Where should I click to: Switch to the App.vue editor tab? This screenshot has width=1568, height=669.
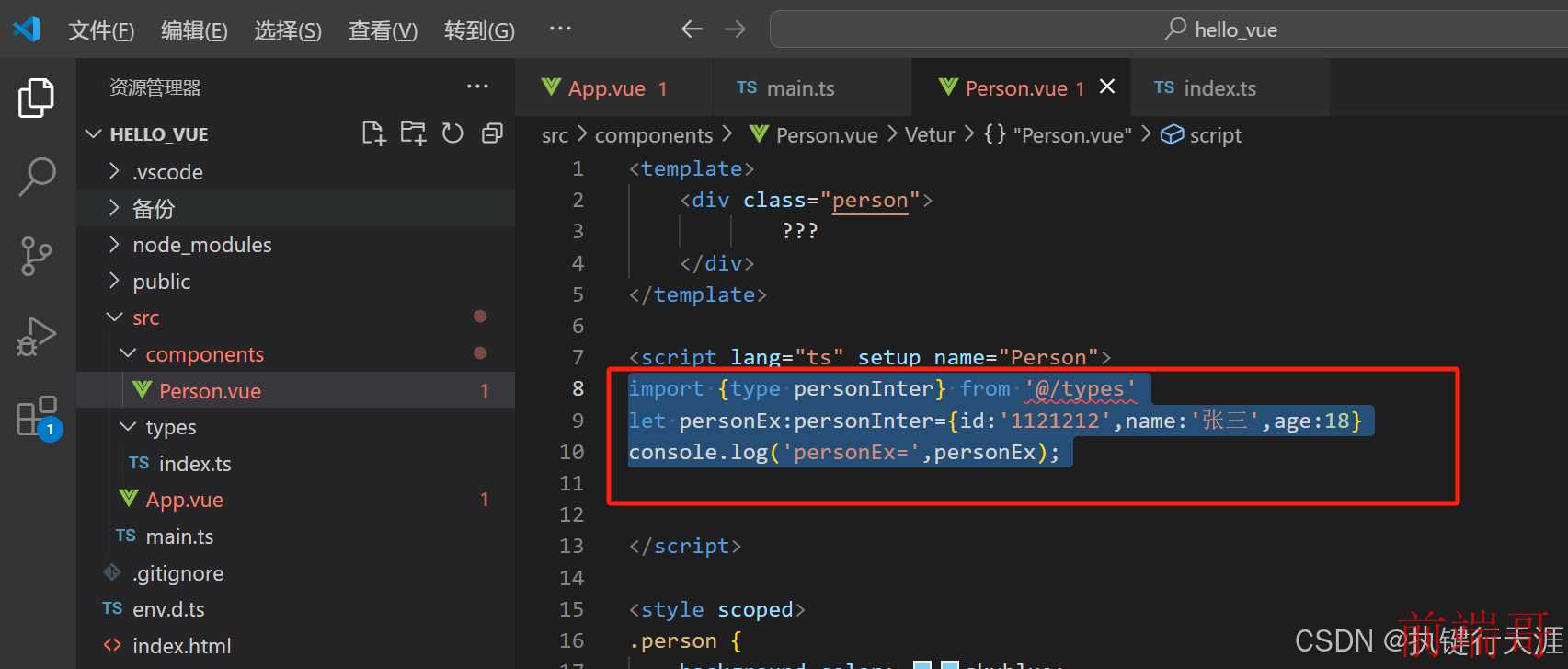(x=613, y=87)
